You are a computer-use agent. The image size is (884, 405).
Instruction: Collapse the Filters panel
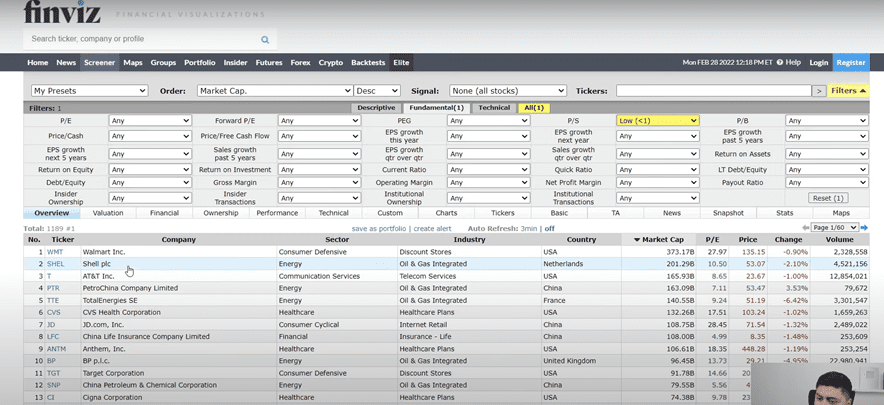(849, 91)
